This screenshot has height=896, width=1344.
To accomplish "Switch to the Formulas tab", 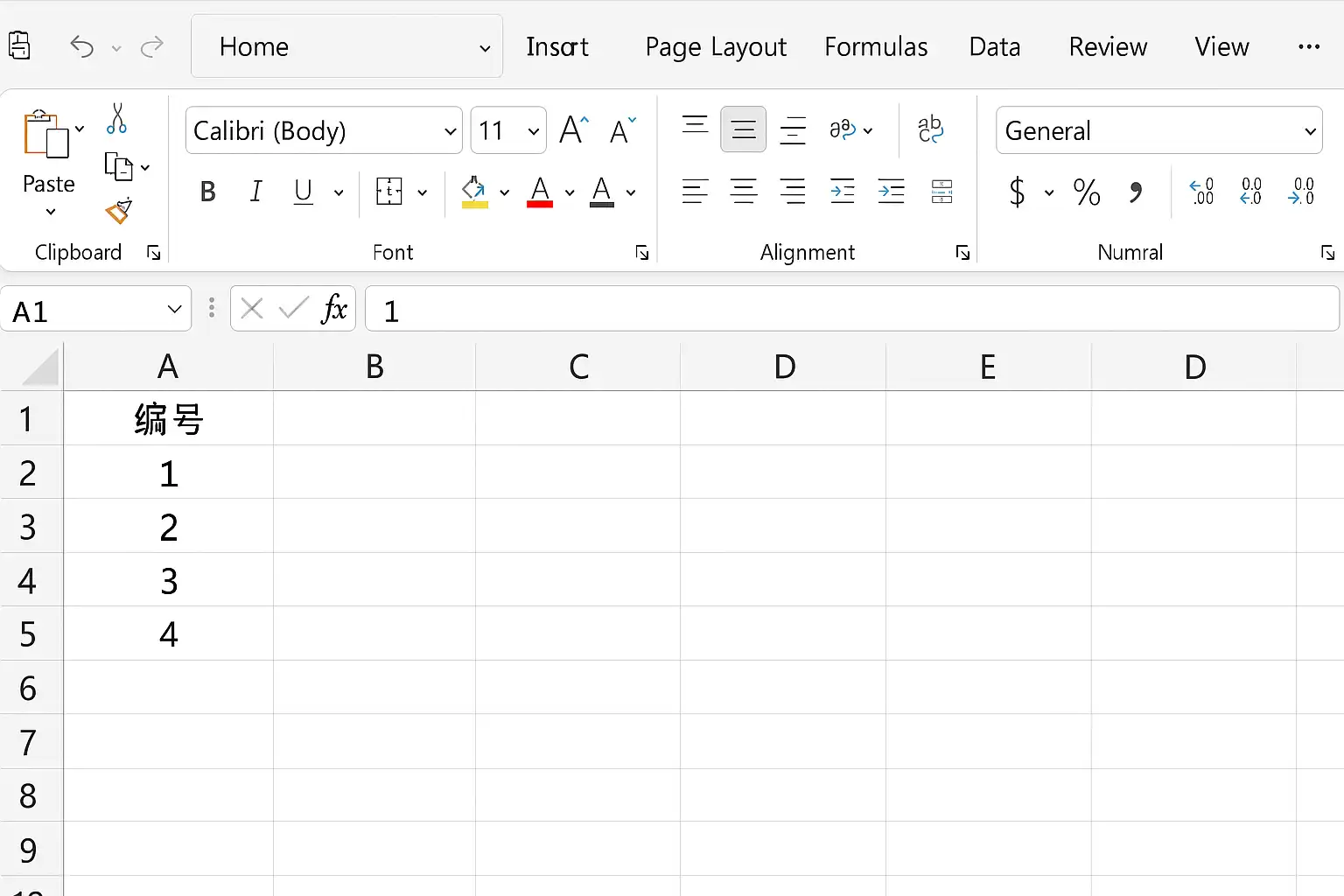I will tap(876, 46).
